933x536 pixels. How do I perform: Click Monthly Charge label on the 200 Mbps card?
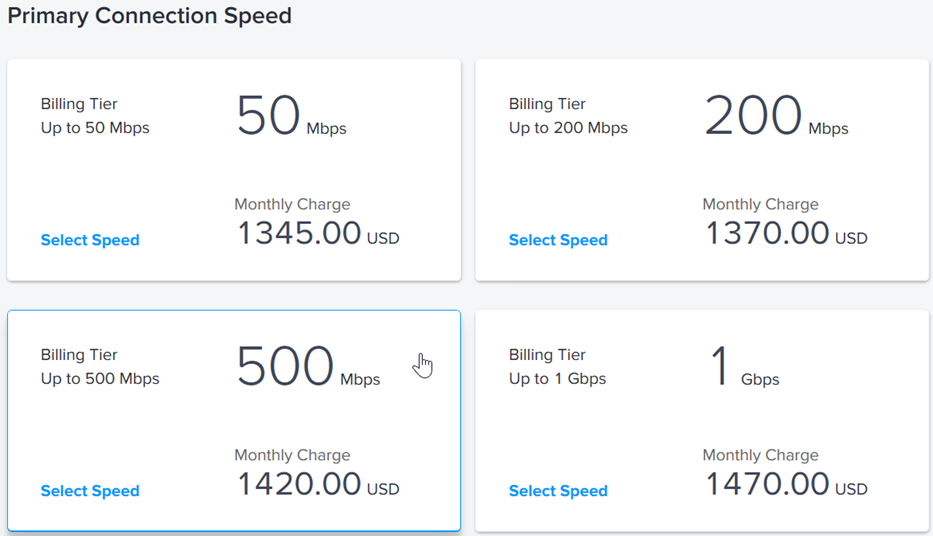click(x=760, y=204)
